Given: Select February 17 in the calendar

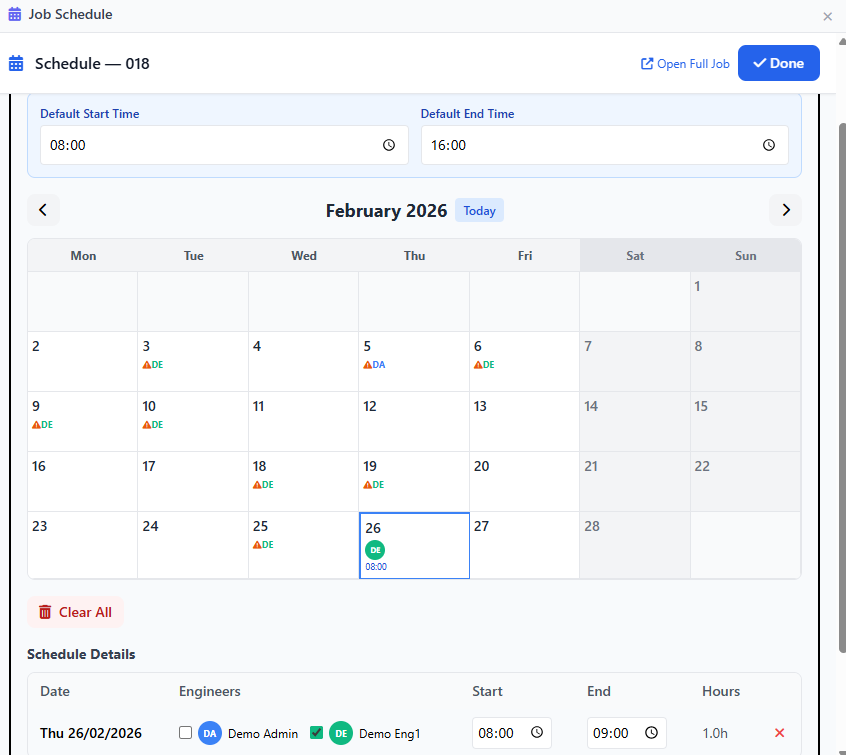Looking at the screenshot, I should point(193,481).
